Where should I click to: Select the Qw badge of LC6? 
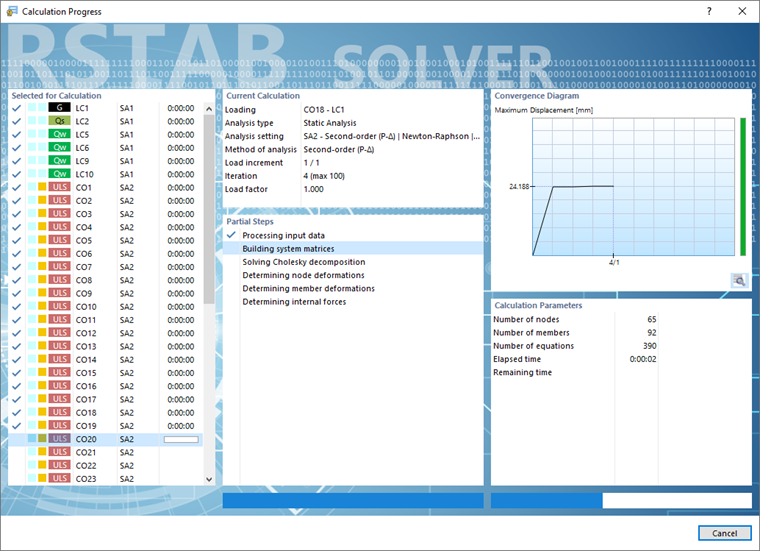(x=59, y=147)
